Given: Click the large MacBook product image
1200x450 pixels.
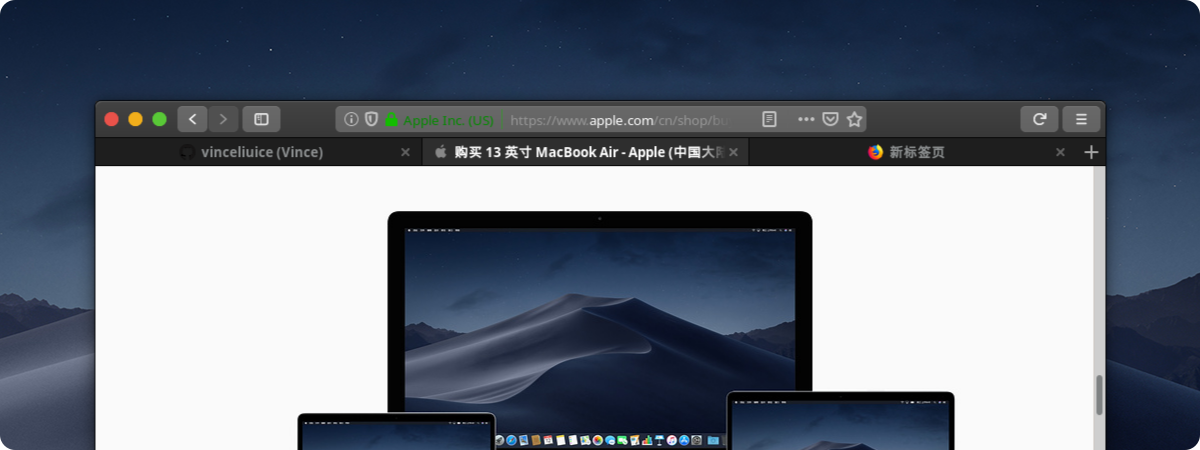Looking at the screenshot, I should click(600, 330).
